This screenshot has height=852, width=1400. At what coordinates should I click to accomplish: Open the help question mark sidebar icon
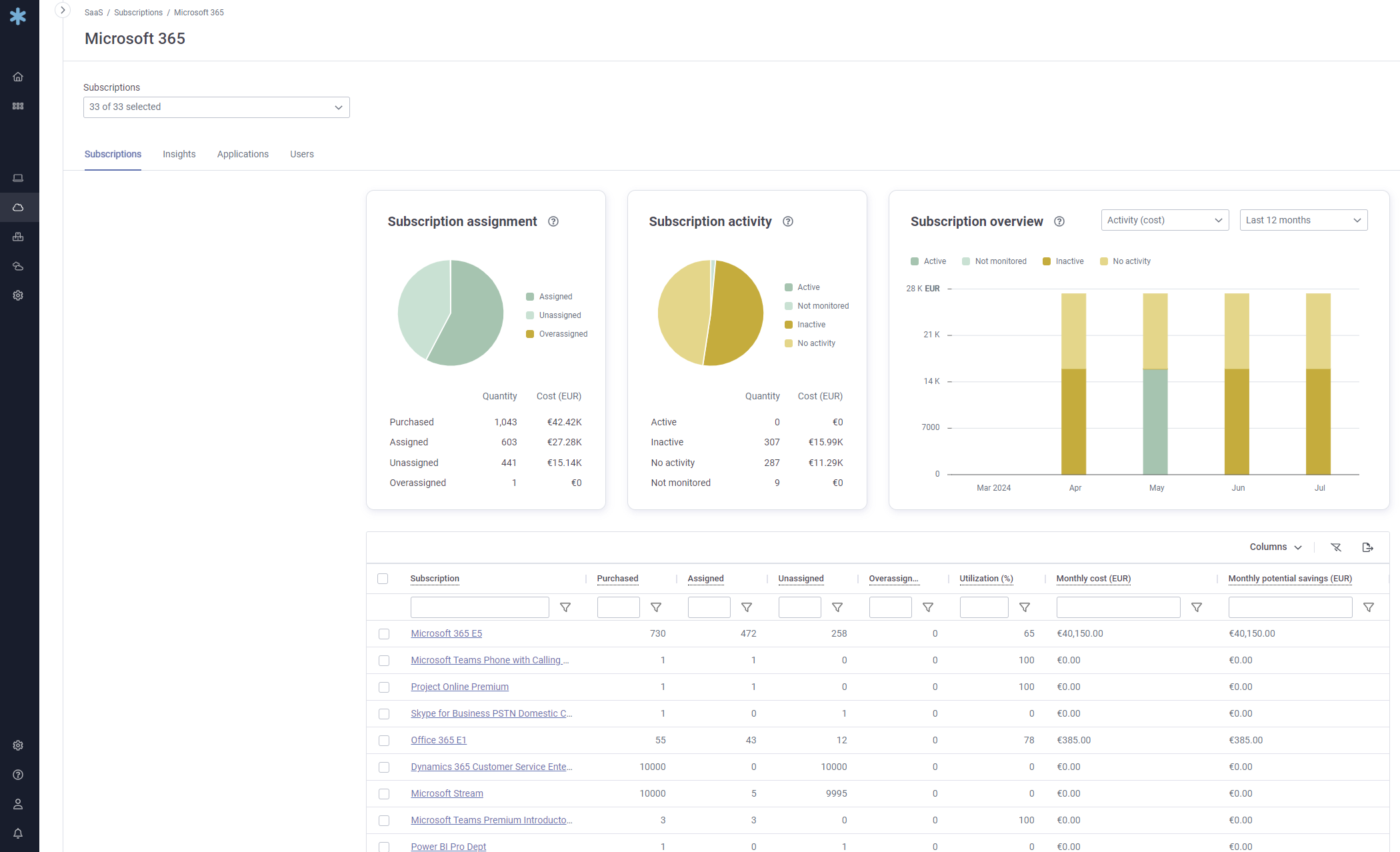pos(18,775)
